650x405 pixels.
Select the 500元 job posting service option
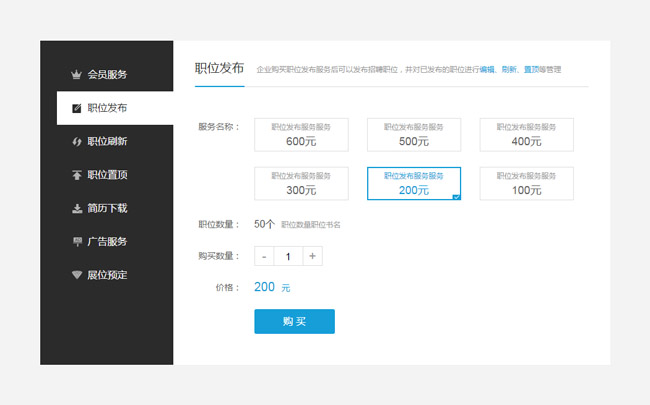point(414,134)
